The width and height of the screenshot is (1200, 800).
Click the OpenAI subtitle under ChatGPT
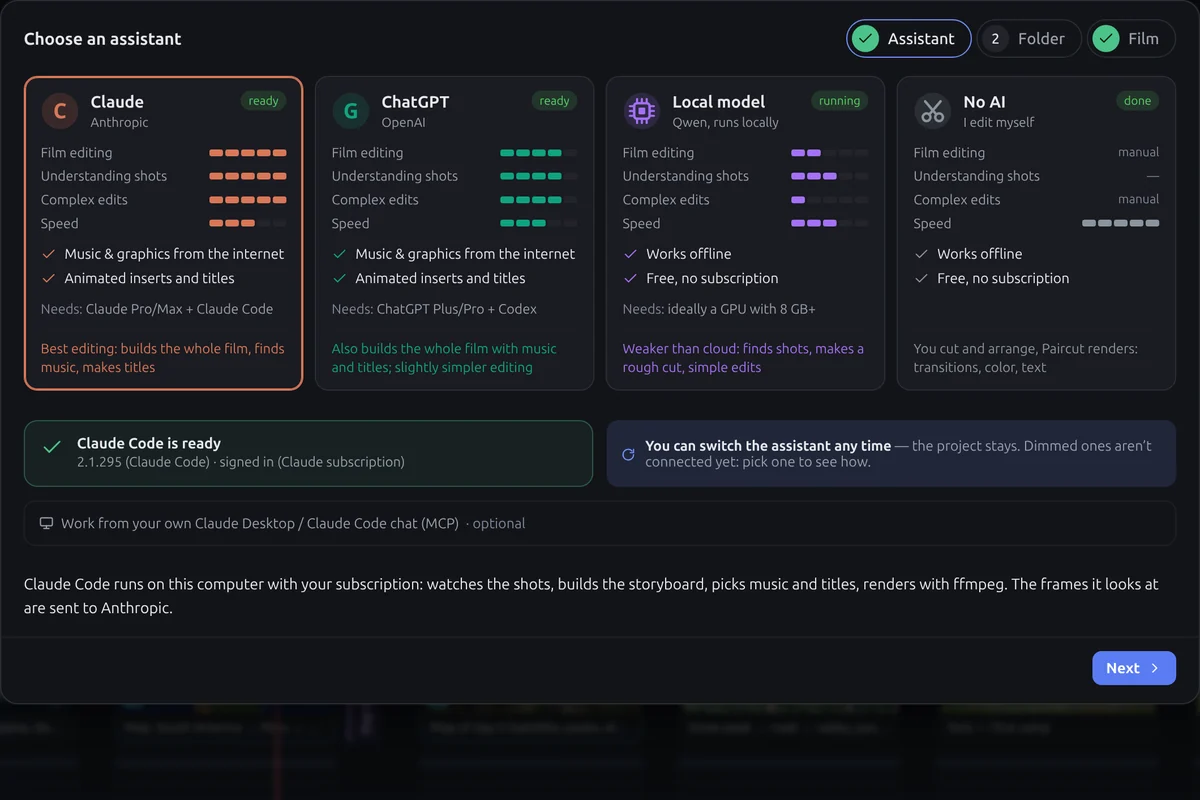point(404,122)
